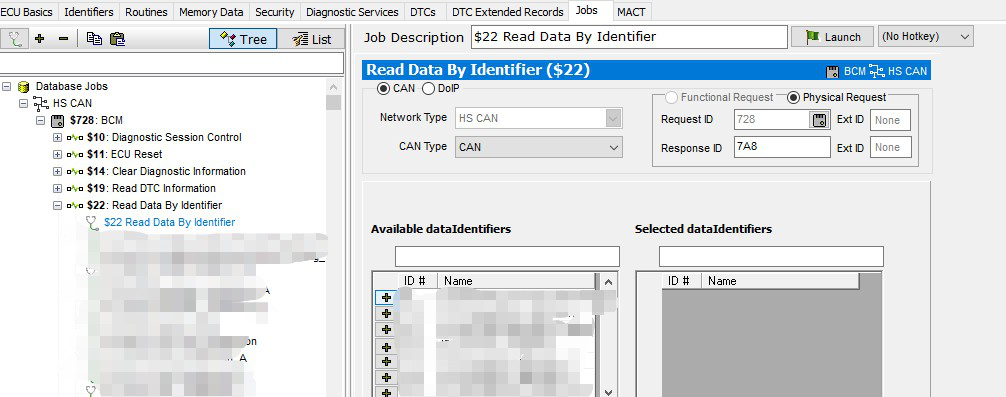Select the CAN radio button

[x=384, y=89]
